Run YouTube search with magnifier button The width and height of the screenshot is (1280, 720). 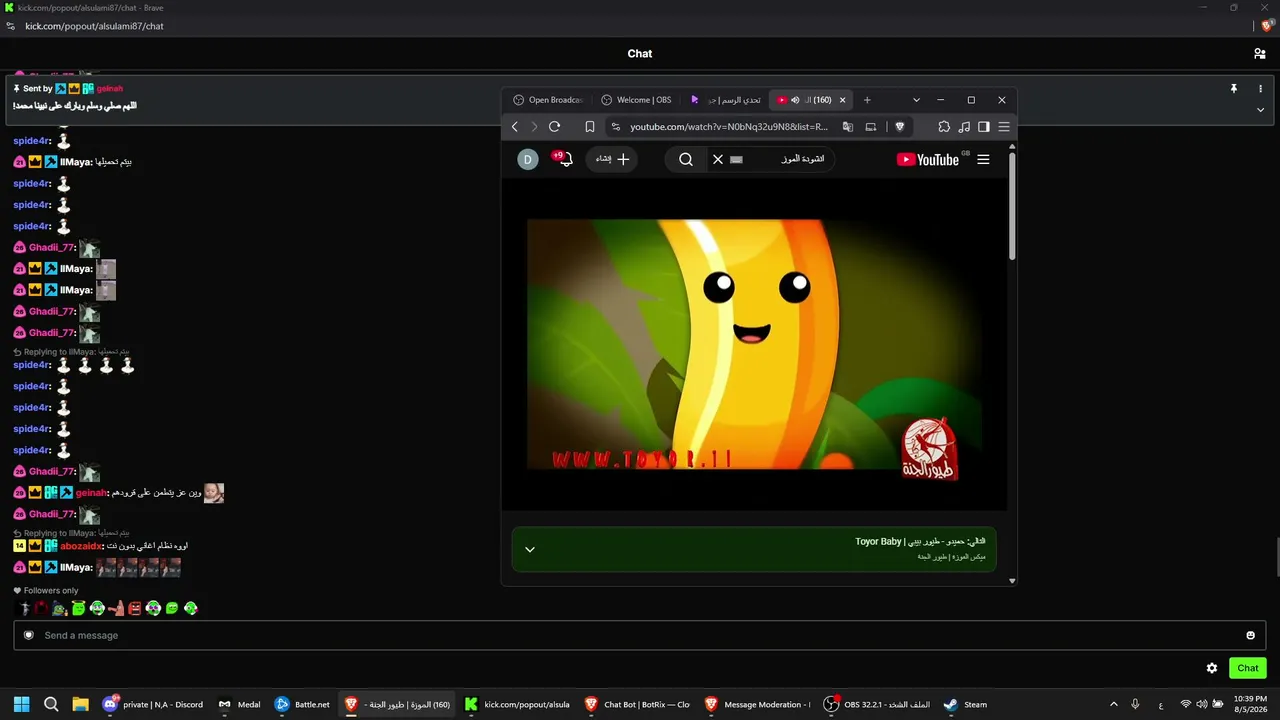point(686,159)
